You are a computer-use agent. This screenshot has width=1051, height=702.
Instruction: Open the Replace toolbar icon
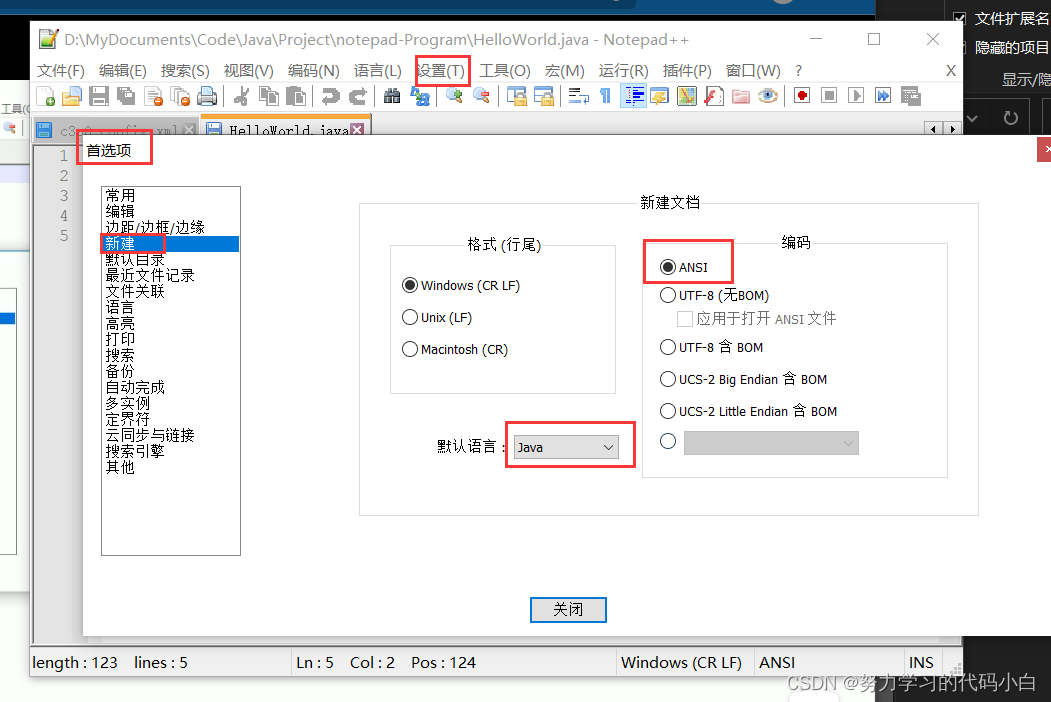[x=420, y=97]
